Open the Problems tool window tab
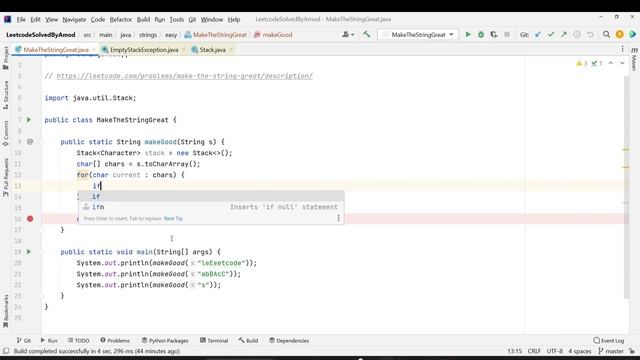 click(115, 340)
